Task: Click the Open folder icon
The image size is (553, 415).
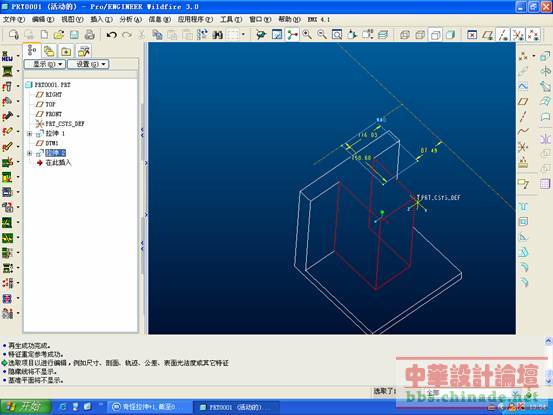Action: tap(59, 35)
